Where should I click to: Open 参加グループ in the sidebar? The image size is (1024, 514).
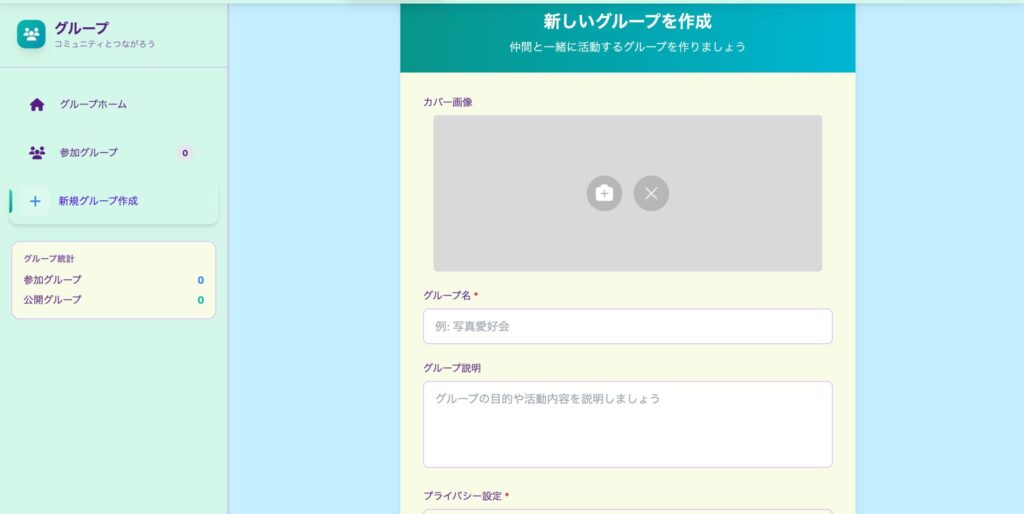coord(114,153)
